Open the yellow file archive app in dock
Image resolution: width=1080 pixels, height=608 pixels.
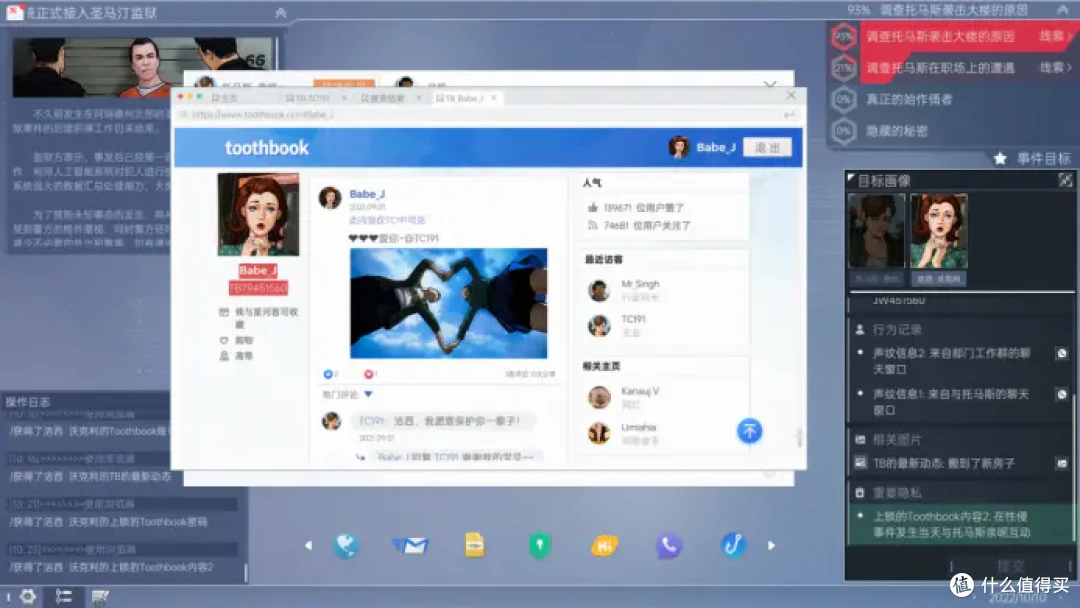coord(475,545)
